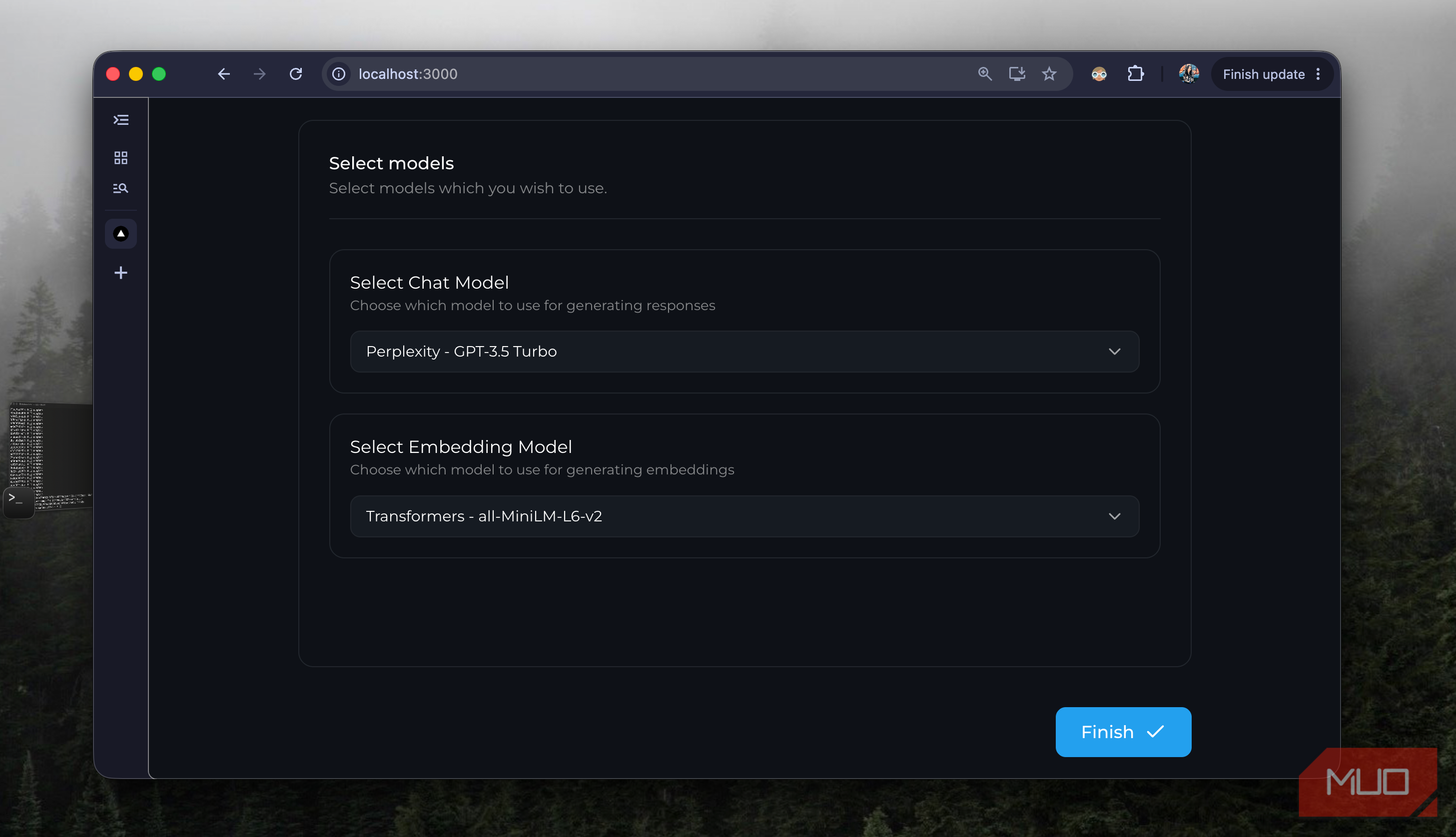Open Chrome three-dot menu

[x=1318, y=73]
